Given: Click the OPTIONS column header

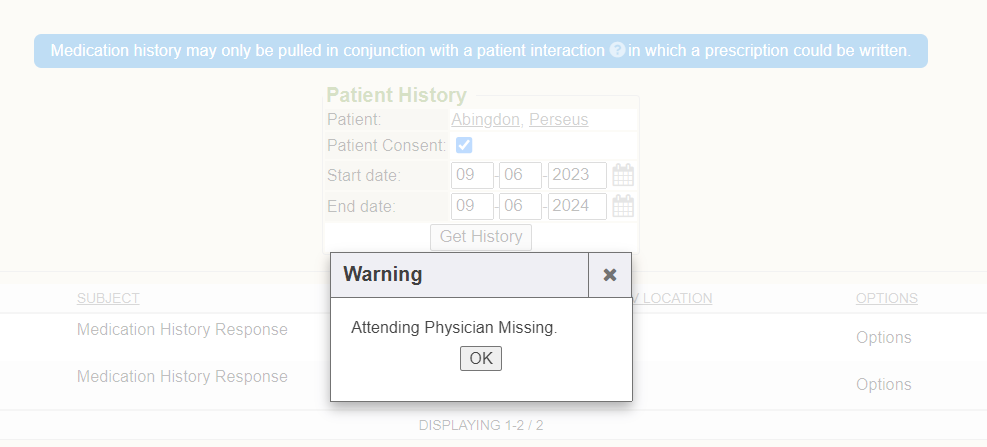Looking at the screenshot, I should coord(886,298).
